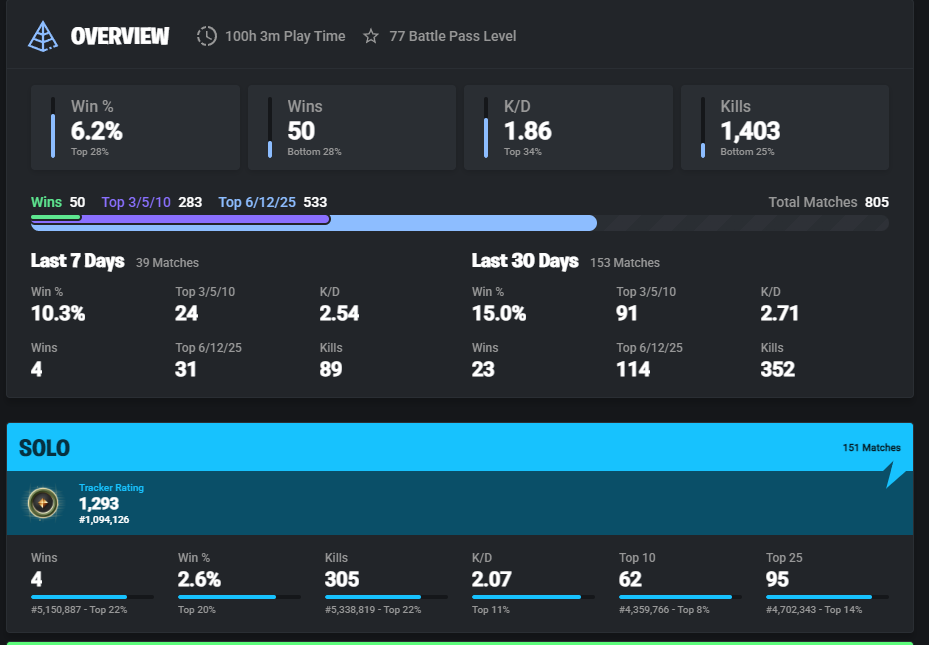
Task: Click the 100h 3m Play Time text
Action: (285, 36)
